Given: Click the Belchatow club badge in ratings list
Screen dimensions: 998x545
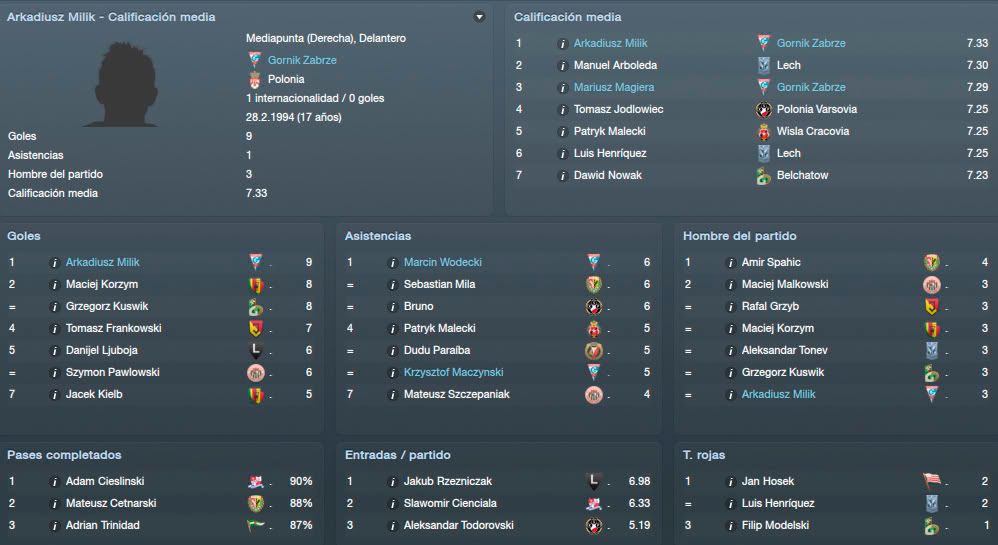Looking at the screenshot, I should tap(764, 176).
